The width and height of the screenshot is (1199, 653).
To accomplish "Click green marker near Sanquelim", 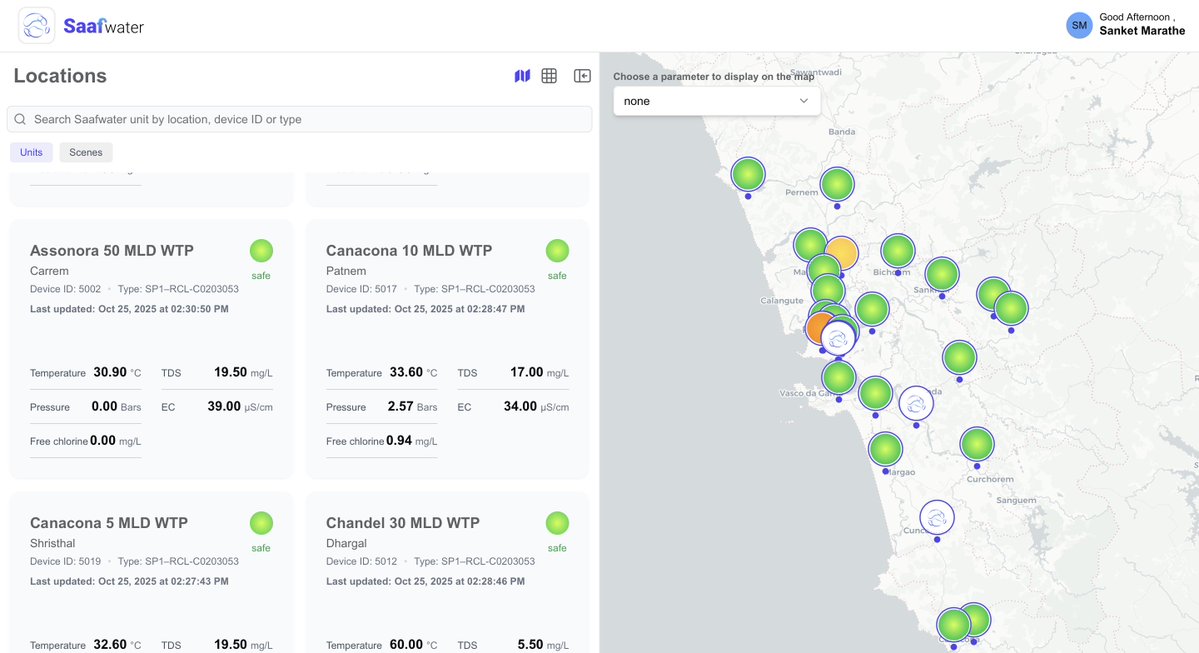I will click(942, 275).
